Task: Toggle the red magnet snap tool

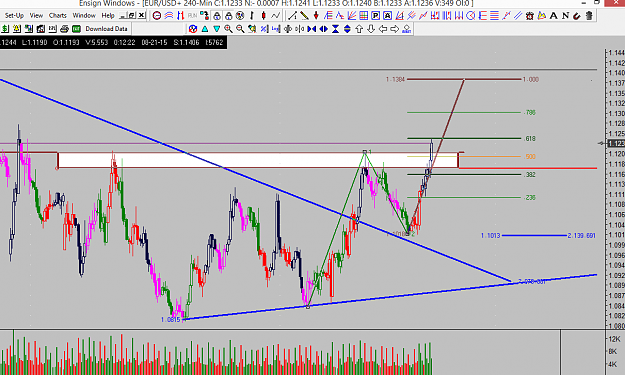Action: point(577,16)
